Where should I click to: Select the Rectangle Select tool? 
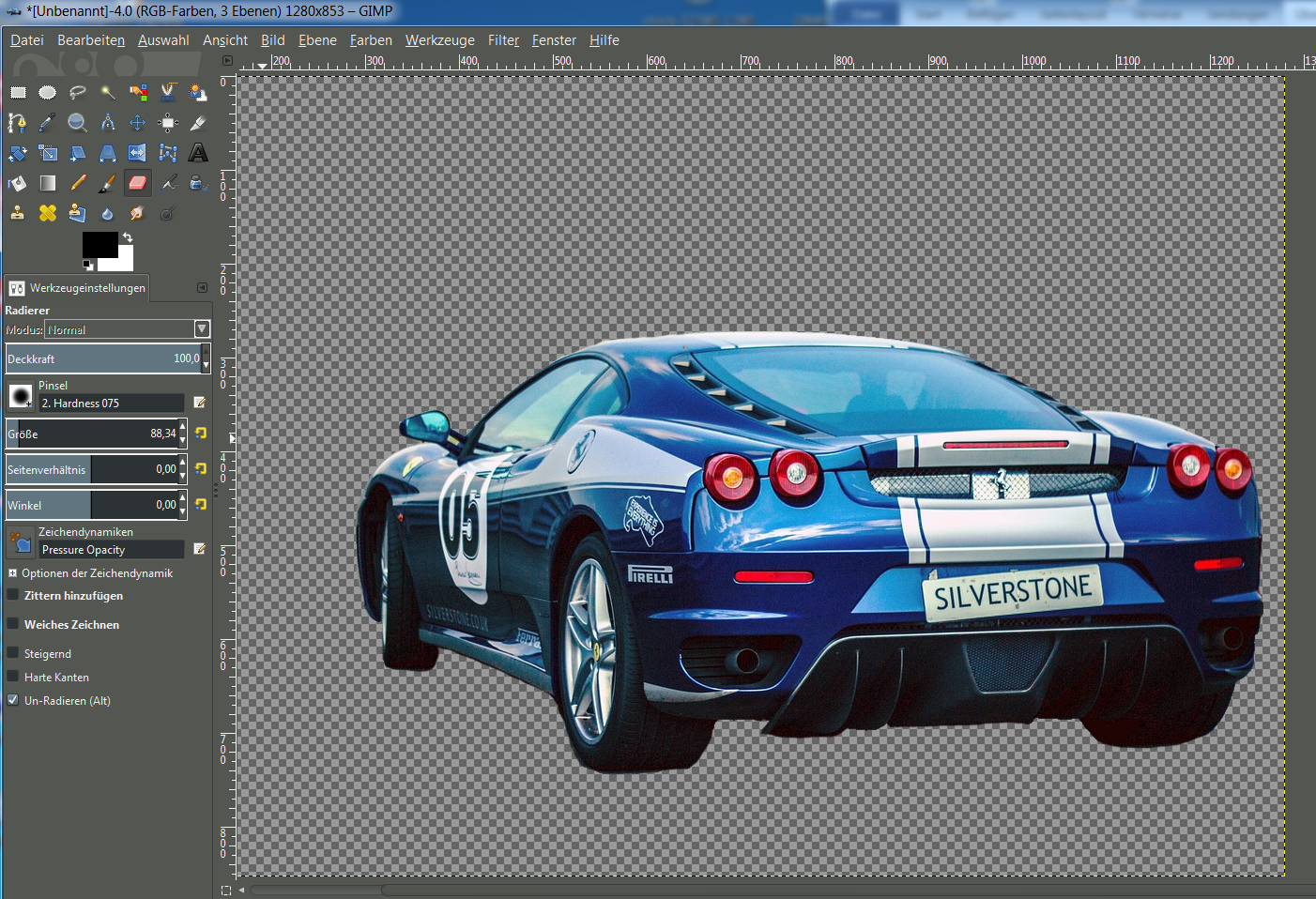18,93
